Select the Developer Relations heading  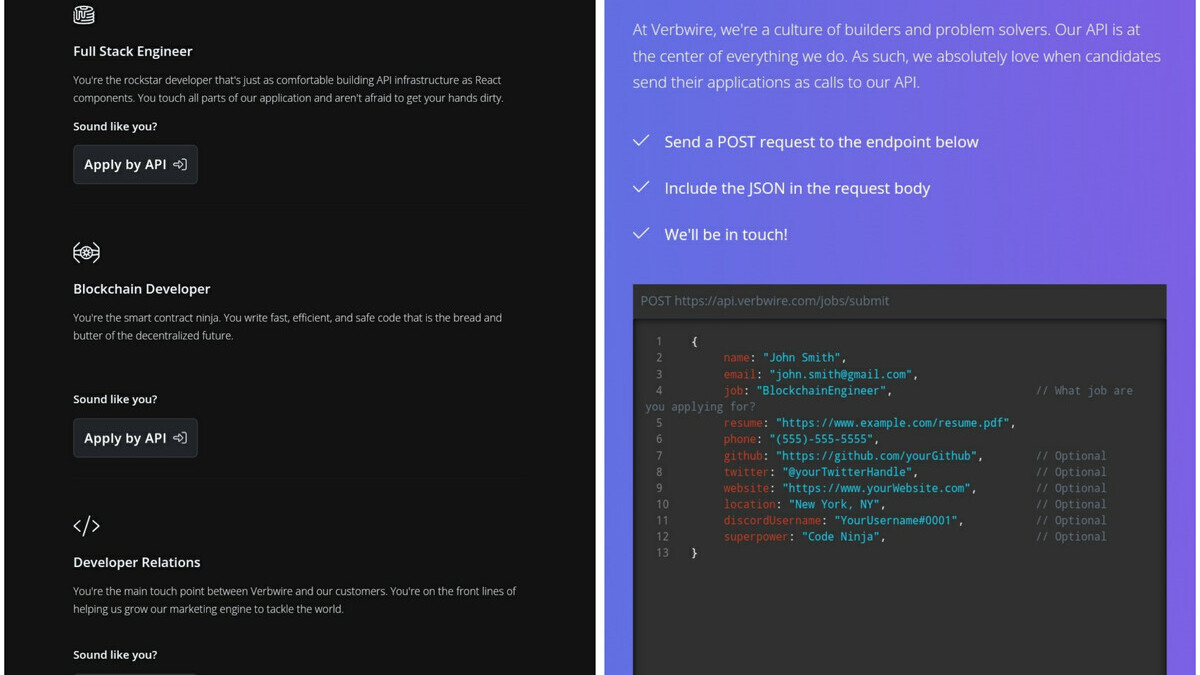click(x=137, y=562)
